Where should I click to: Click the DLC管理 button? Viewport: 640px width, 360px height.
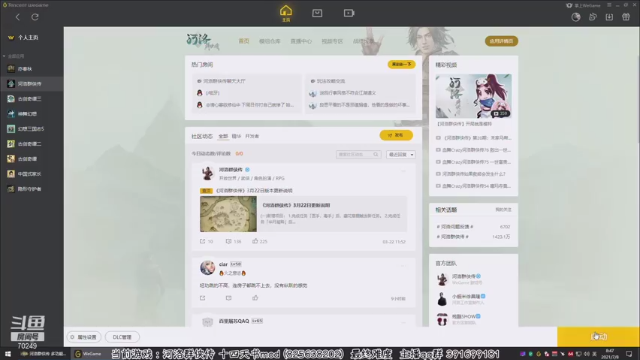click(x=122, y=337)
